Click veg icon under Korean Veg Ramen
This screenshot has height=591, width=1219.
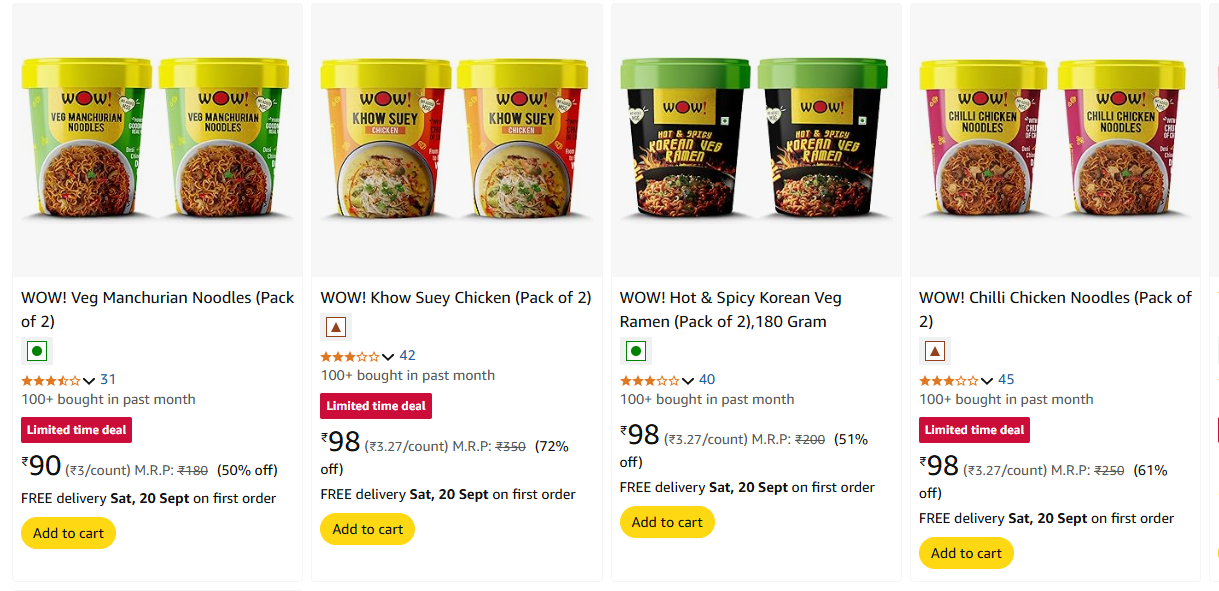point(636,351)
